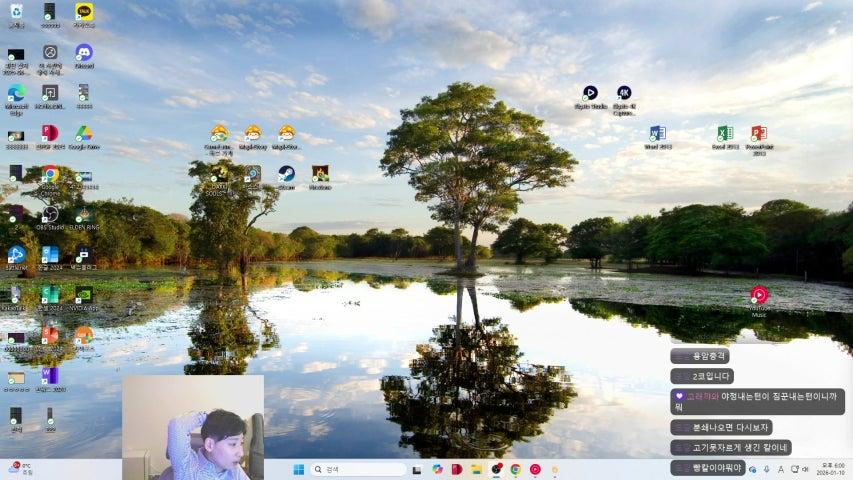This screenshot has width=853, height=480.
Task: Launch Google Chrome from the desktop
Action: (x=50, y=181)
